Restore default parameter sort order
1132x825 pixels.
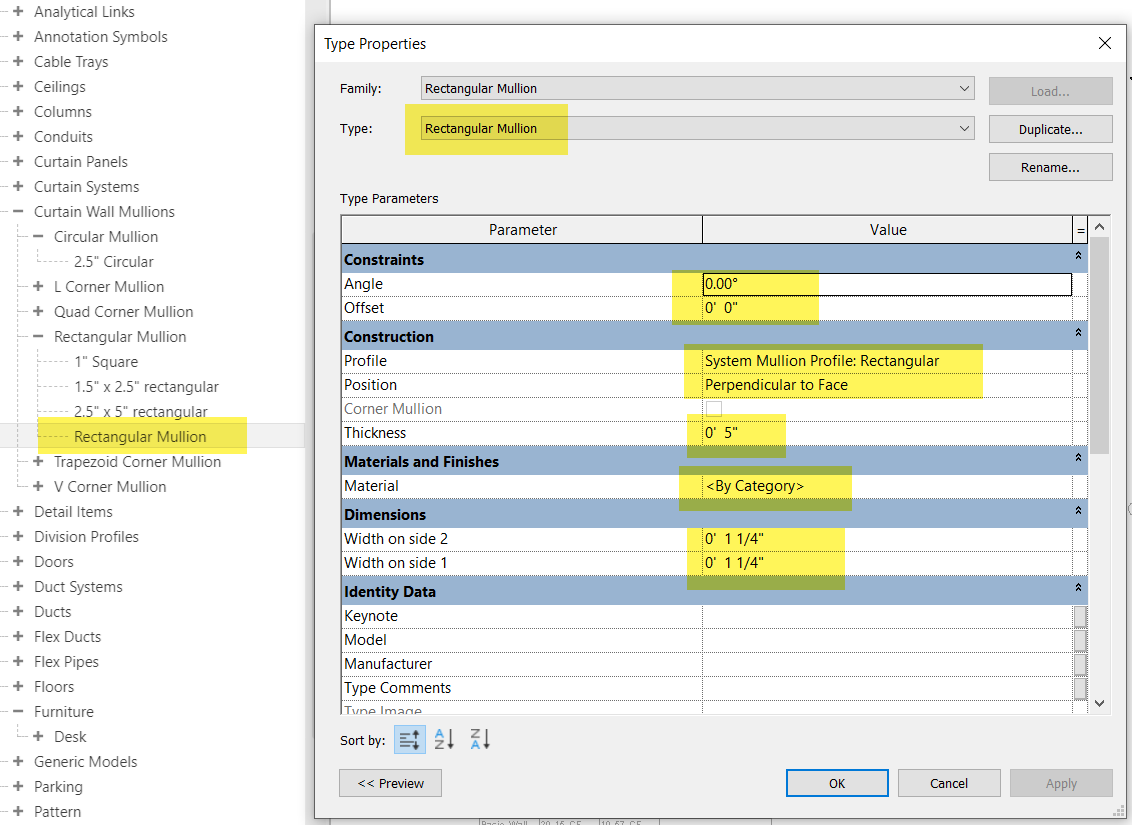pos(409,739)
